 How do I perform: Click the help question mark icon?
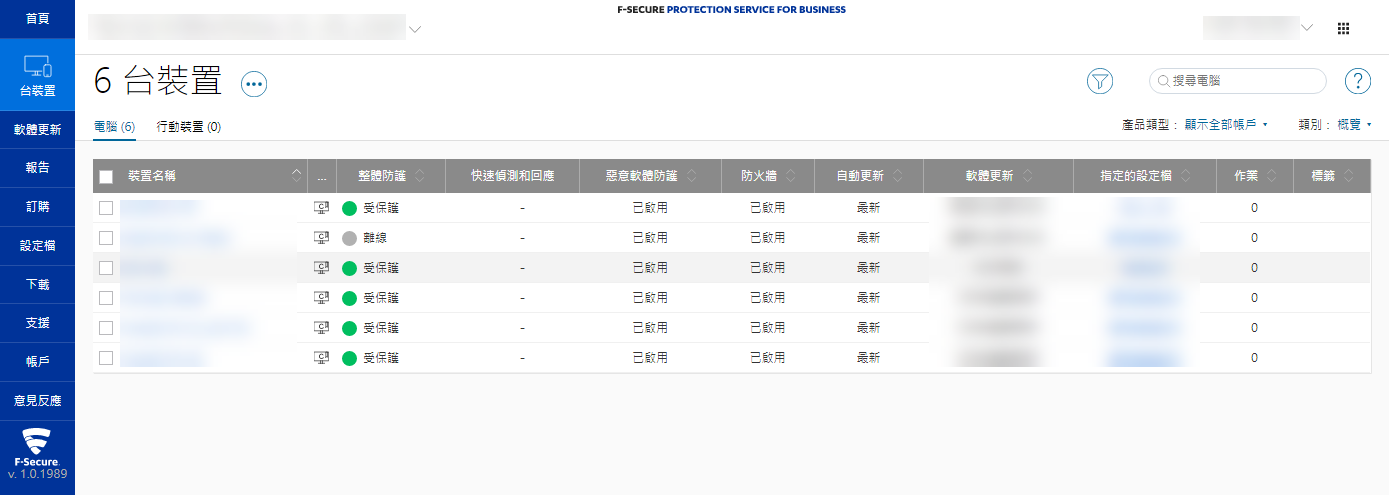tap(1357, 82)
